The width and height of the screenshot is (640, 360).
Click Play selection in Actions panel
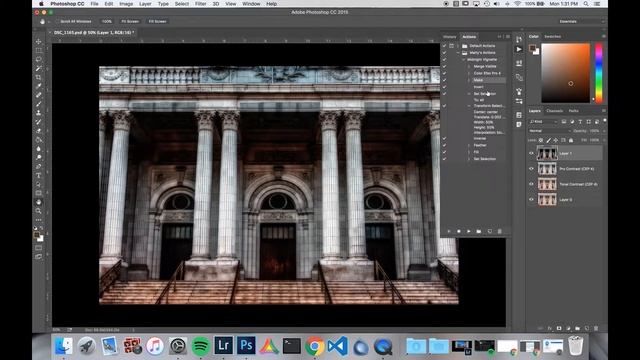click(469, 231)
